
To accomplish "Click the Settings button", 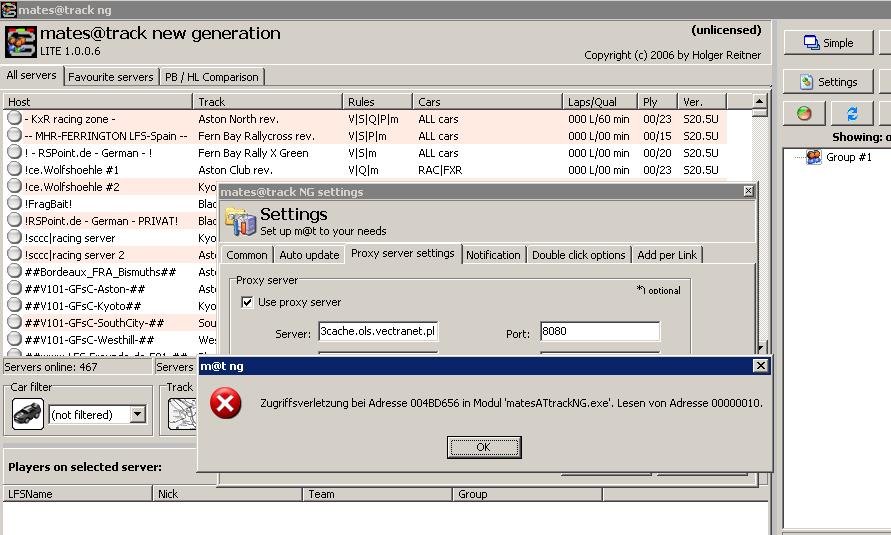I will click(x=828, y=82).
